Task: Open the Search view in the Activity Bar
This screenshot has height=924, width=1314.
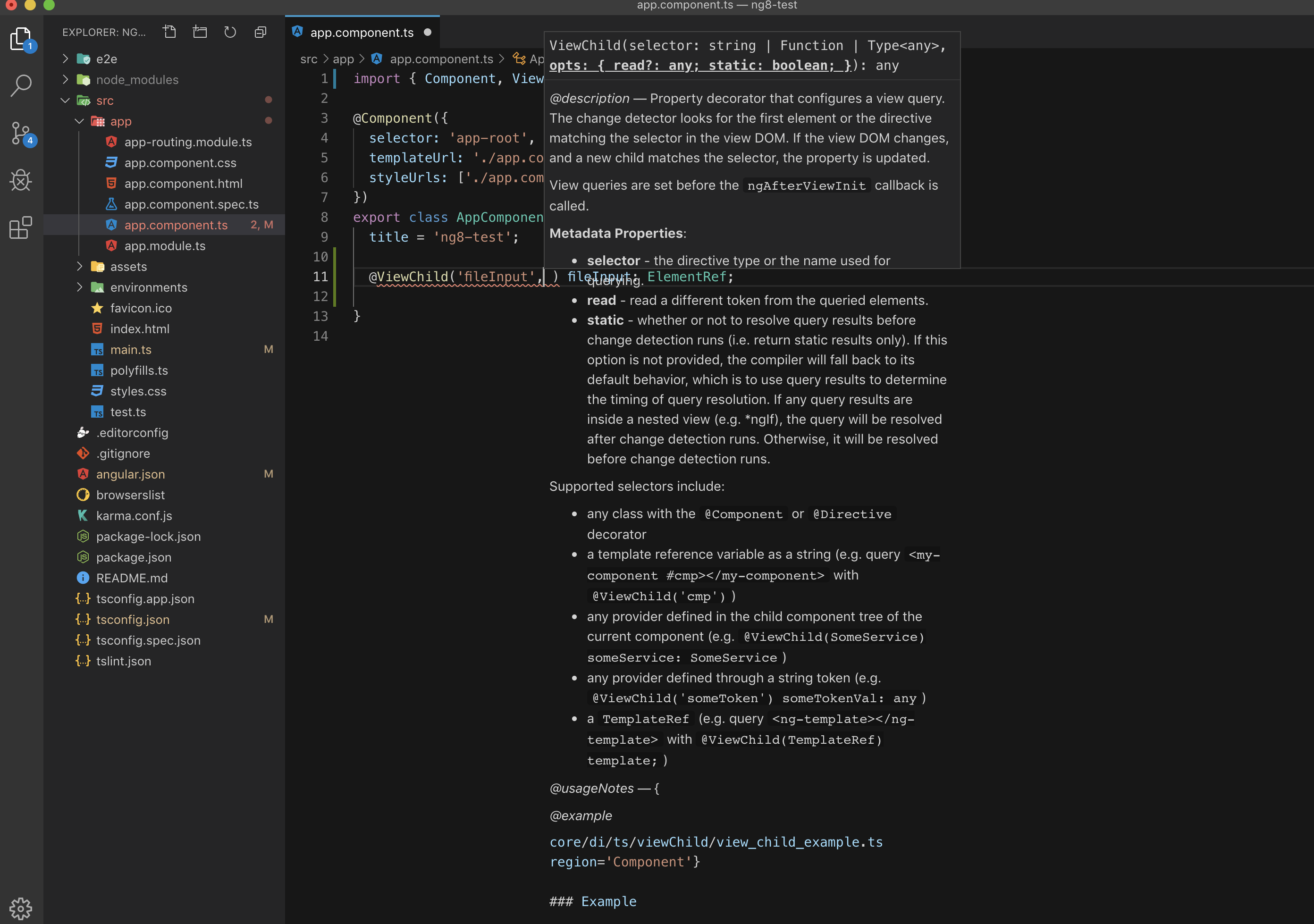Action: click(21, 84)
